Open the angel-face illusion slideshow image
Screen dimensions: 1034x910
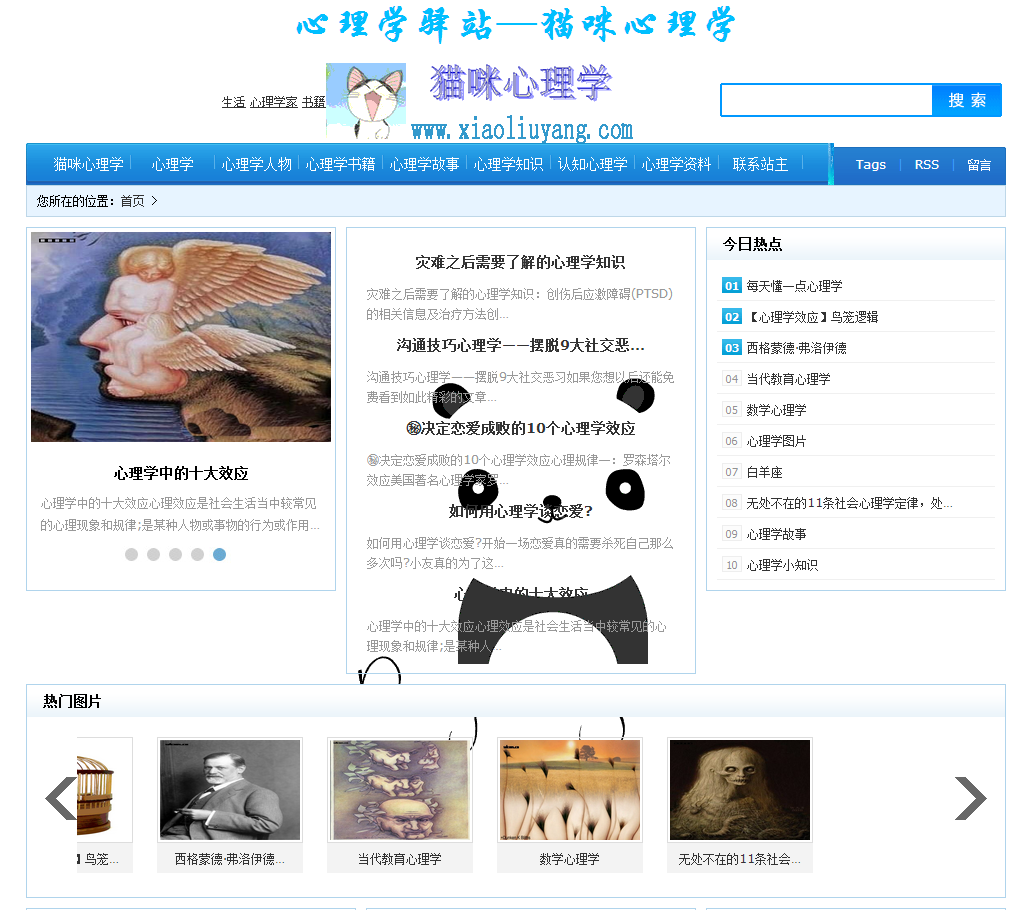tap(181, 336)
